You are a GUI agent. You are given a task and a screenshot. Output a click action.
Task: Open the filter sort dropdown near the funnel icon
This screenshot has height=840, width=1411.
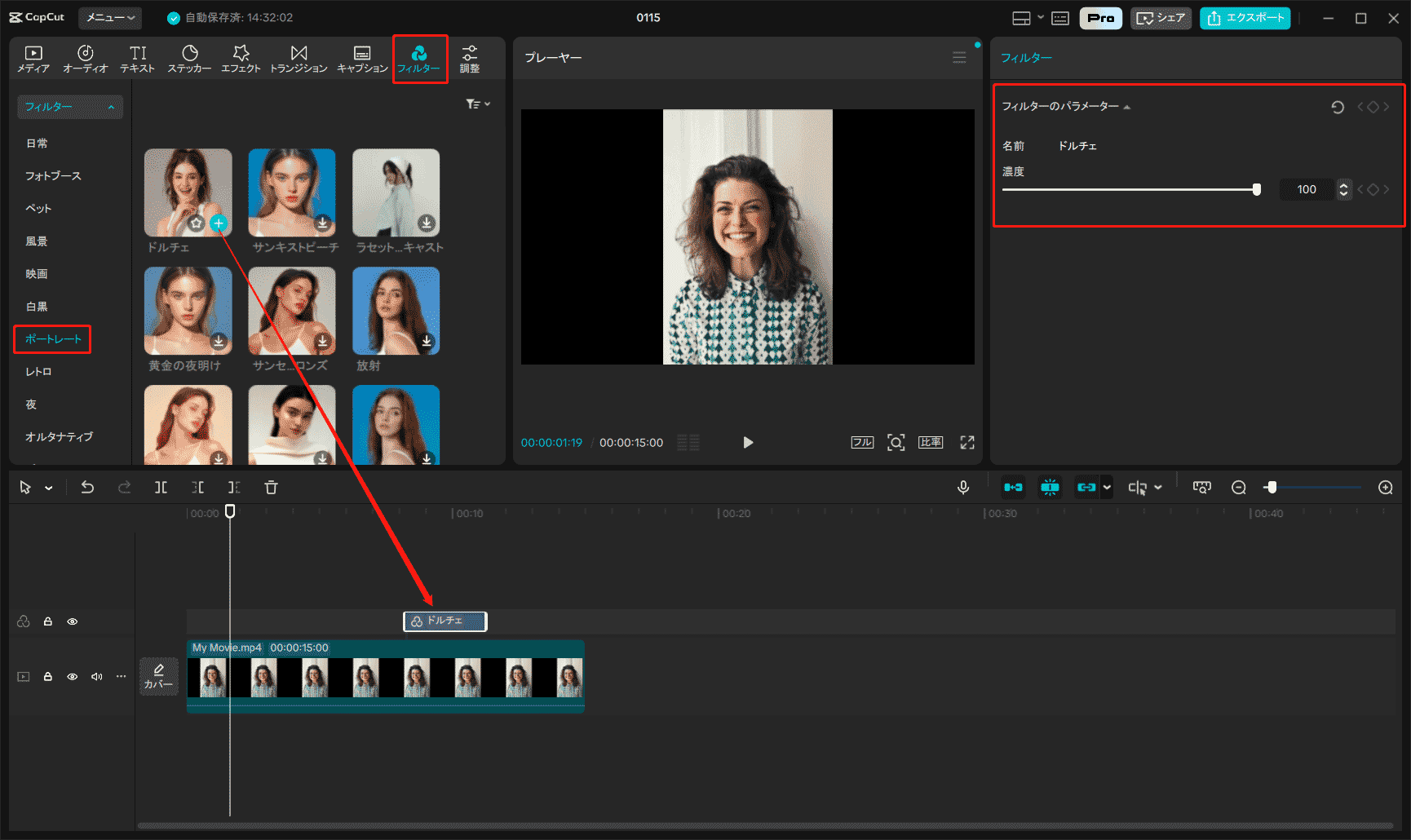(x=477, y=104)
